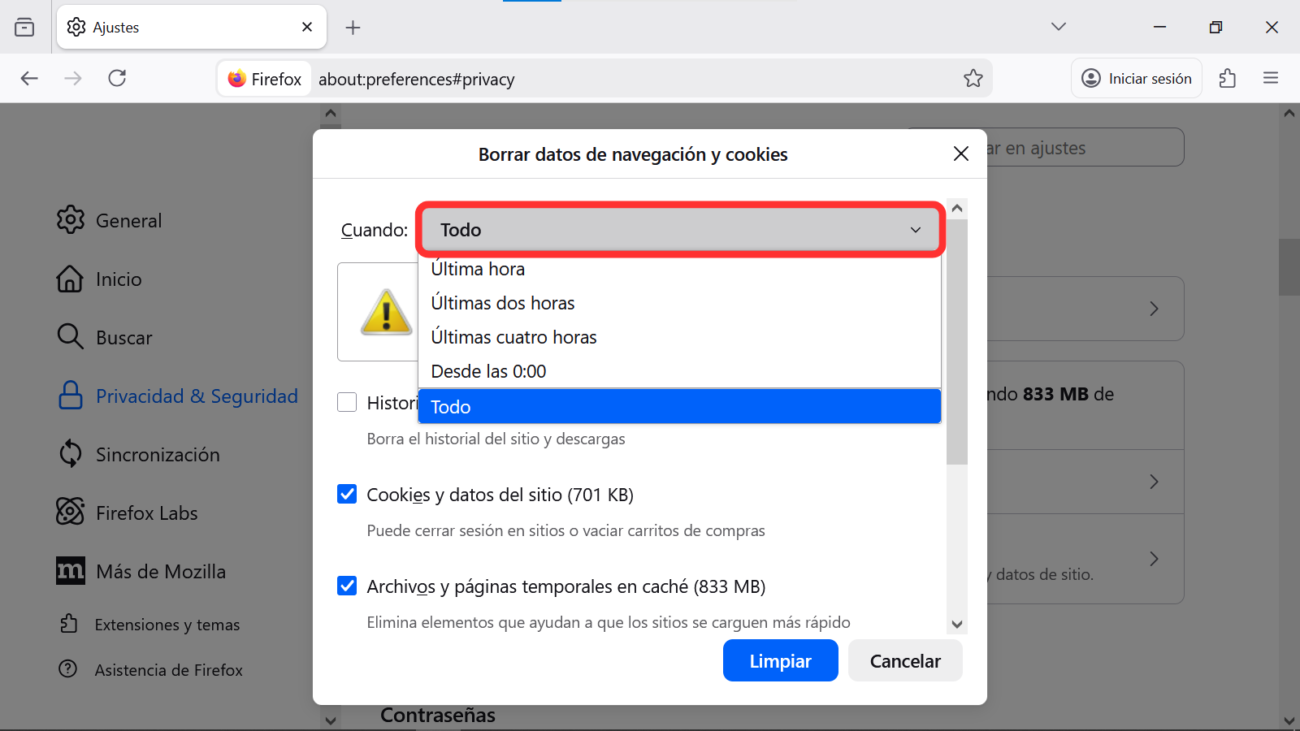Collapse the Cuando dropdown showing Todo

[x=679, y=230]
